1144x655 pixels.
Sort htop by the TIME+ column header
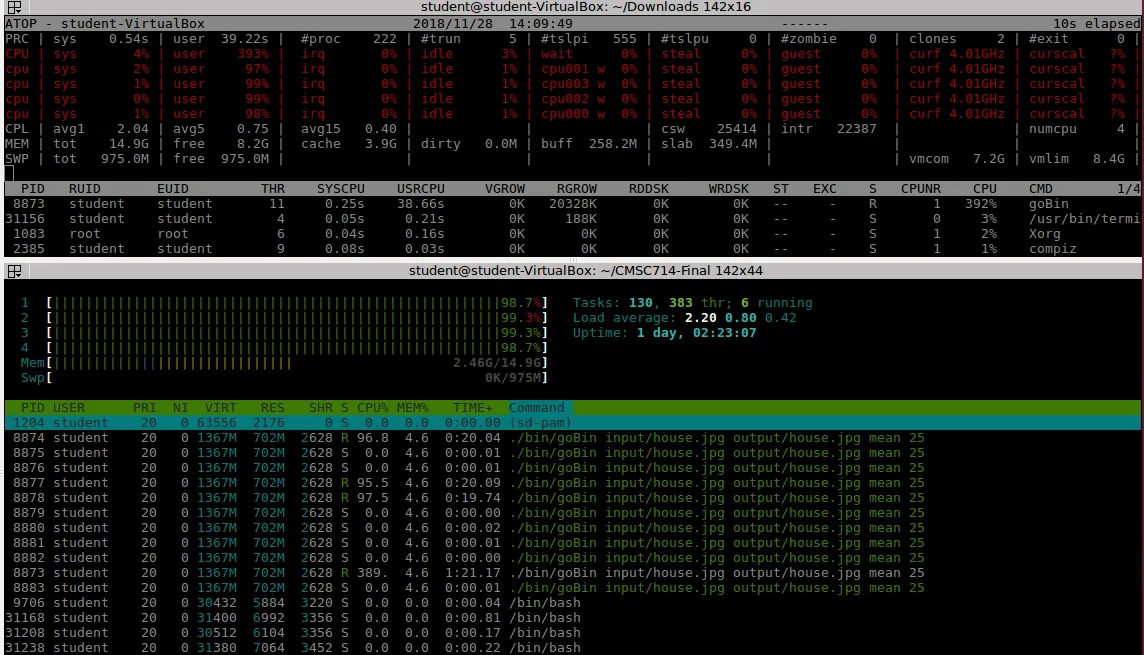[472, 408]
